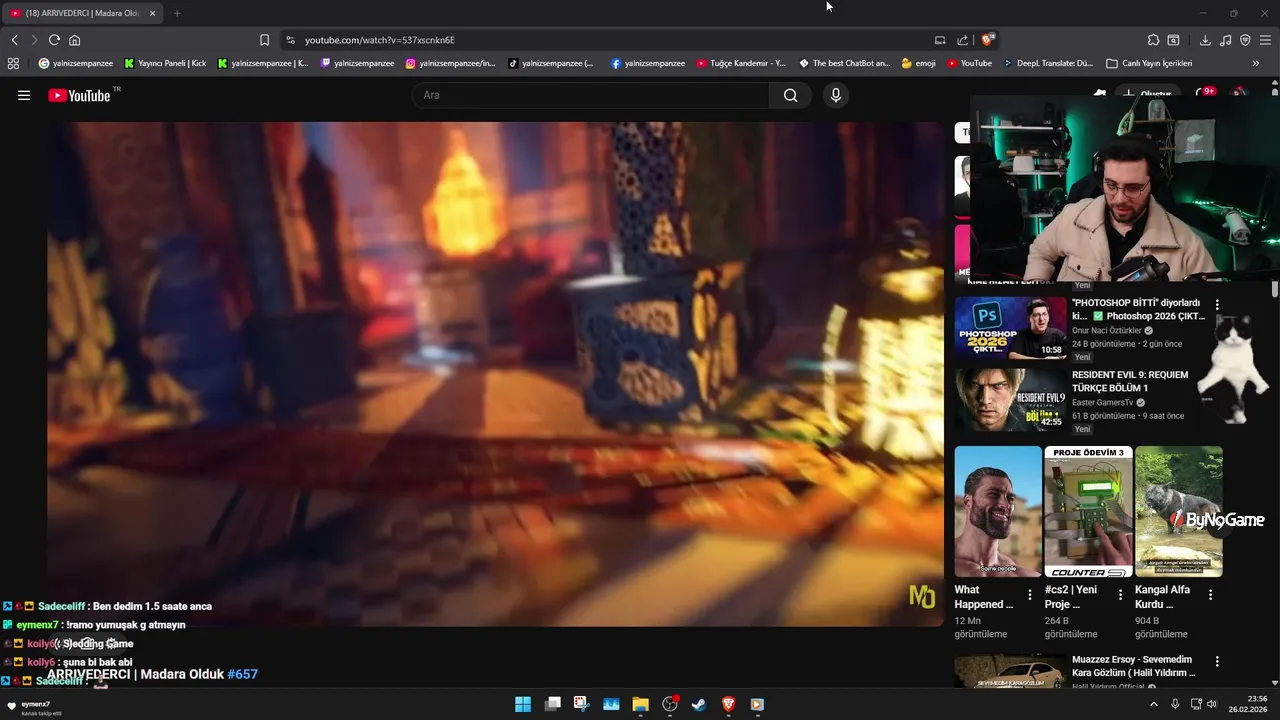Open browser home page
This screenshot has width=1280, height=720.
click(x=74, y=40)
